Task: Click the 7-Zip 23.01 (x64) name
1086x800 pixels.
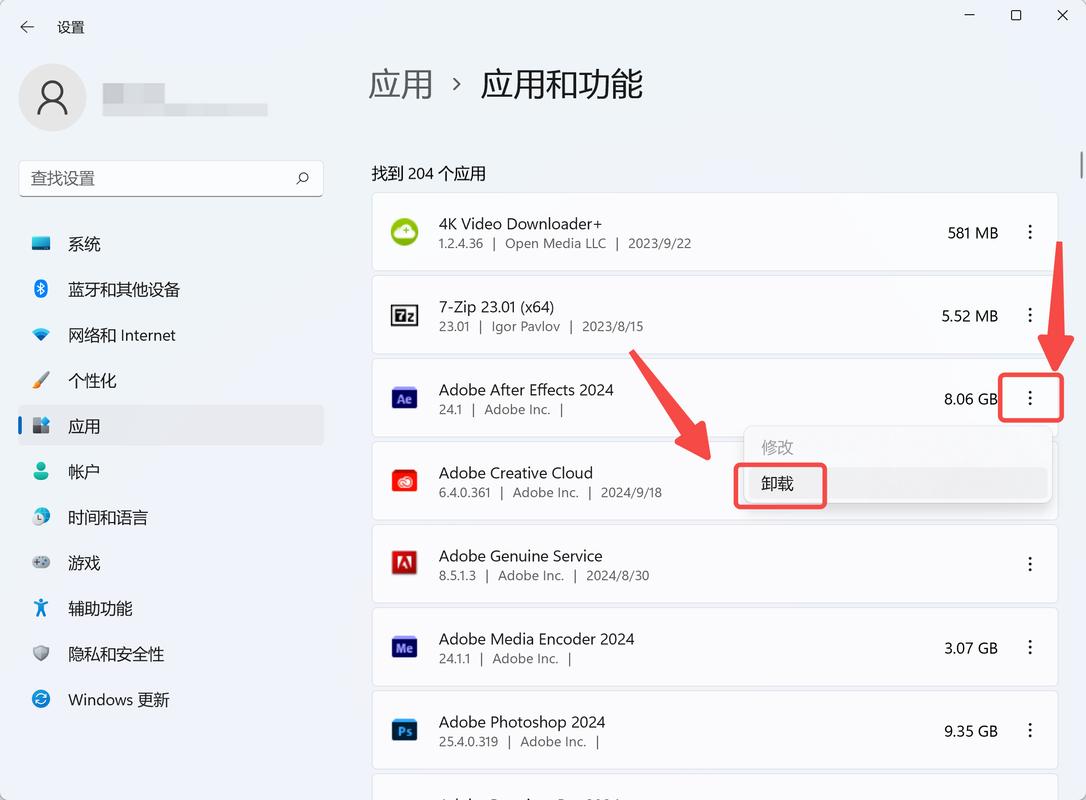Action: tap(497, 307)
